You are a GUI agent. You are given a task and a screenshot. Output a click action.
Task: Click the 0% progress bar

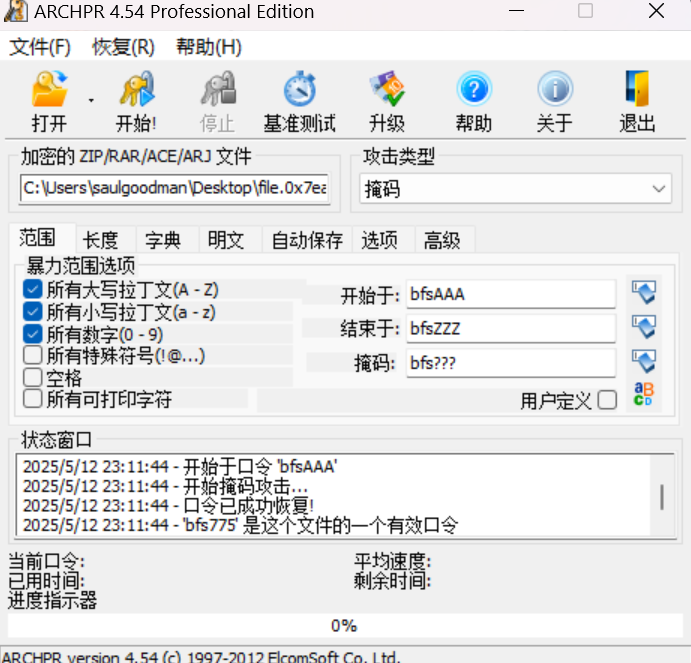click(x=345, y=626)
